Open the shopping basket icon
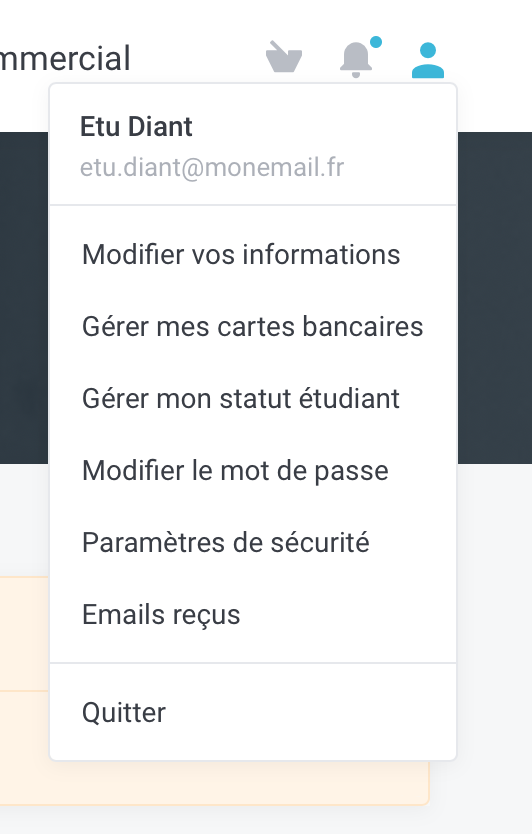Screen dimensions: 532x834 tap(284, 56)
